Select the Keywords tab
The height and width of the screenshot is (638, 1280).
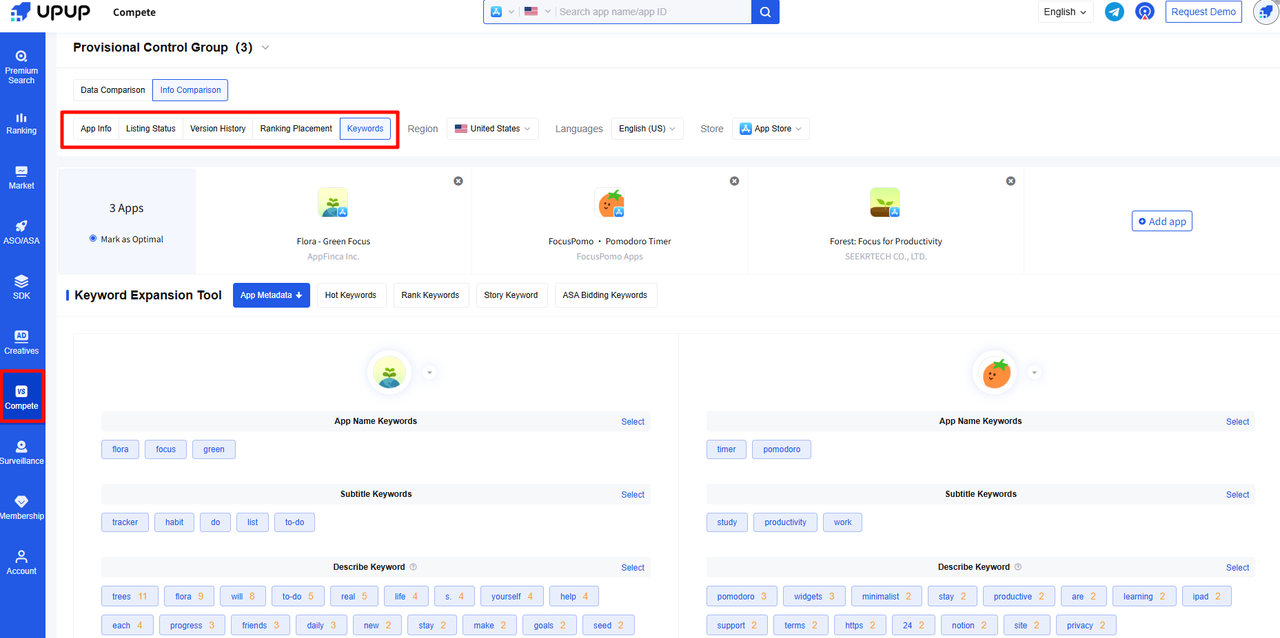[365, 129]
